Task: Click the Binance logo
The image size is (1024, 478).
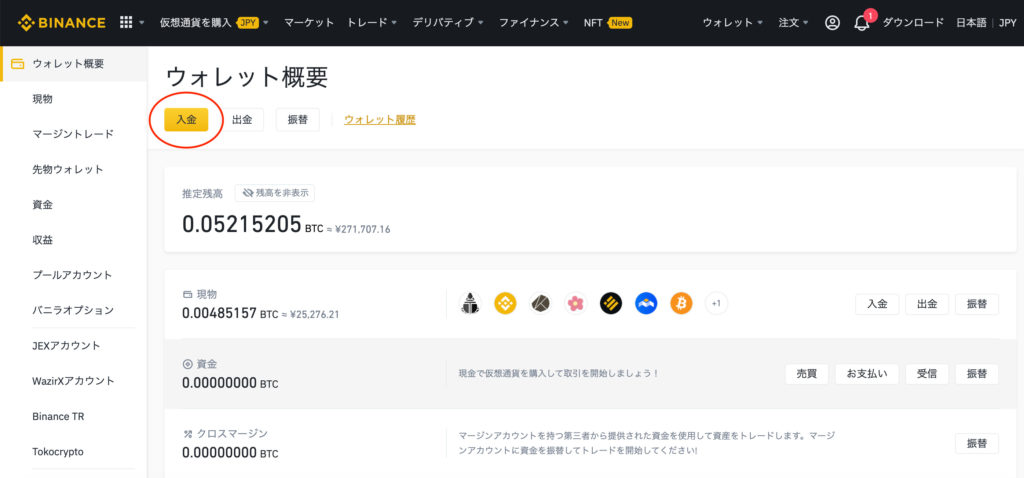Action: 61,23
